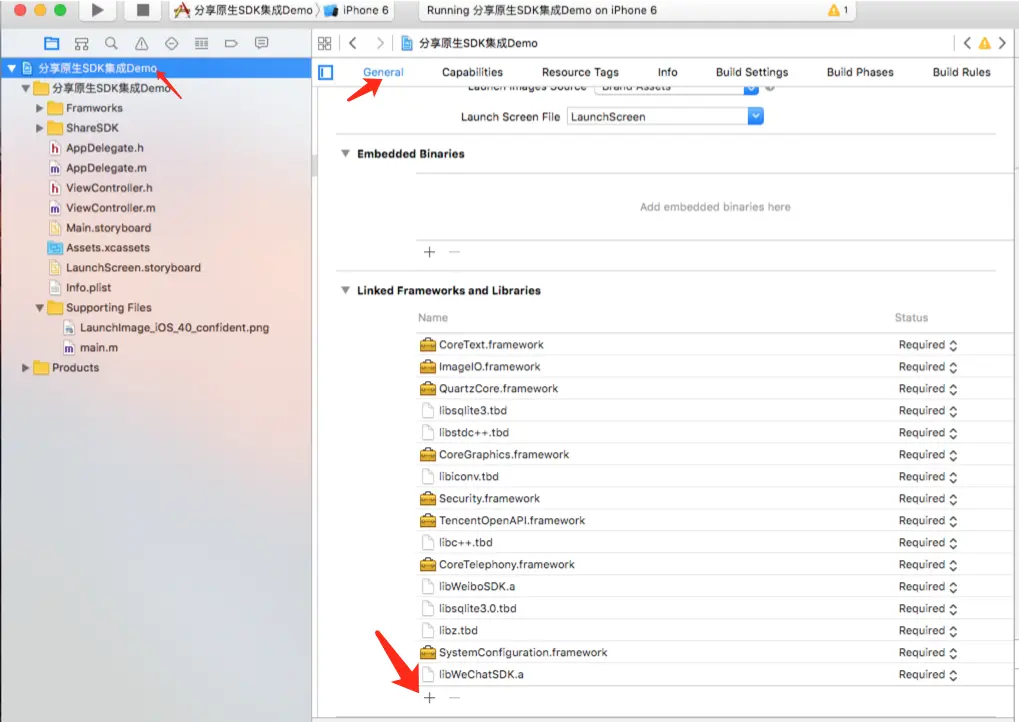Open the Resource Tags tab
The width and height of the screenshot is (1019, 722).
(580, 72)
